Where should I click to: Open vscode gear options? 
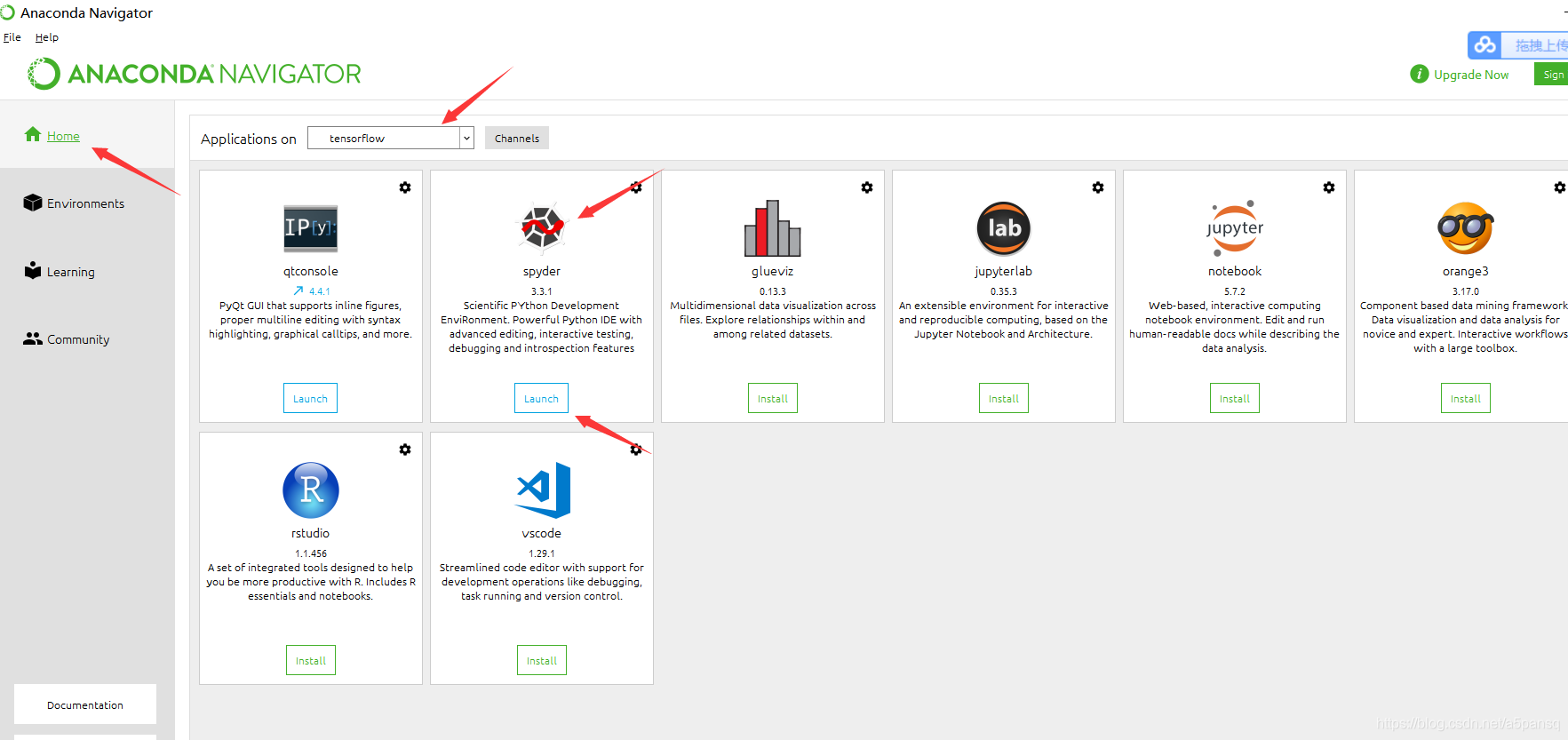tap(636, 450)
